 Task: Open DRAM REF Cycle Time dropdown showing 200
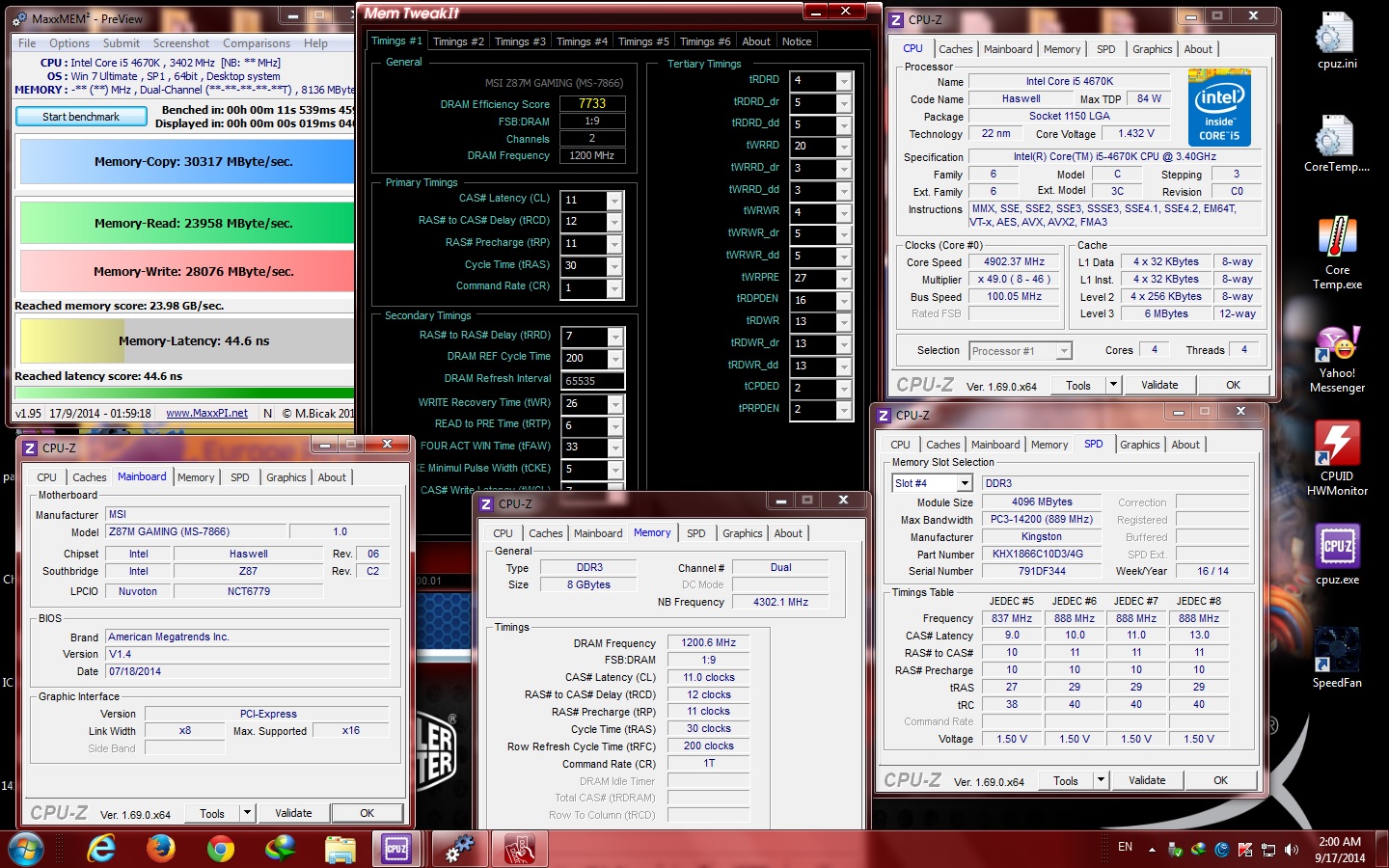coord(614,359)
